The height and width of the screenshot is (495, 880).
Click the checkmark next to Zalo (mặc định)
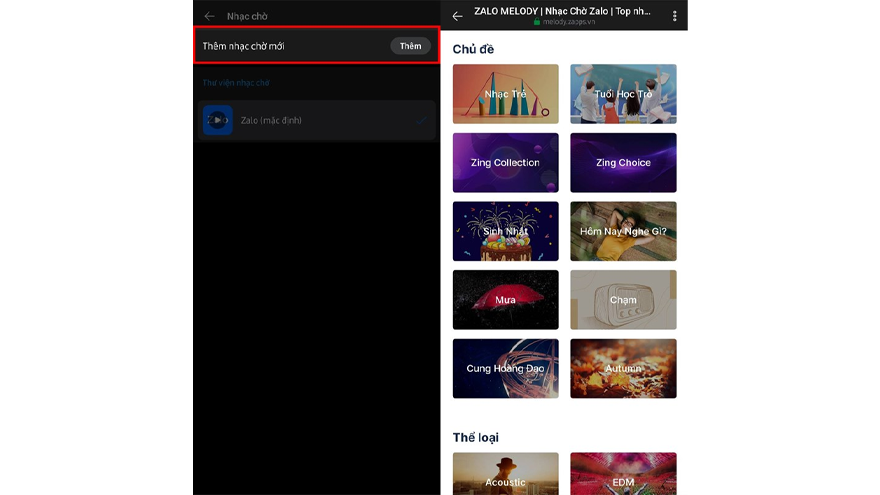[421, 120]
